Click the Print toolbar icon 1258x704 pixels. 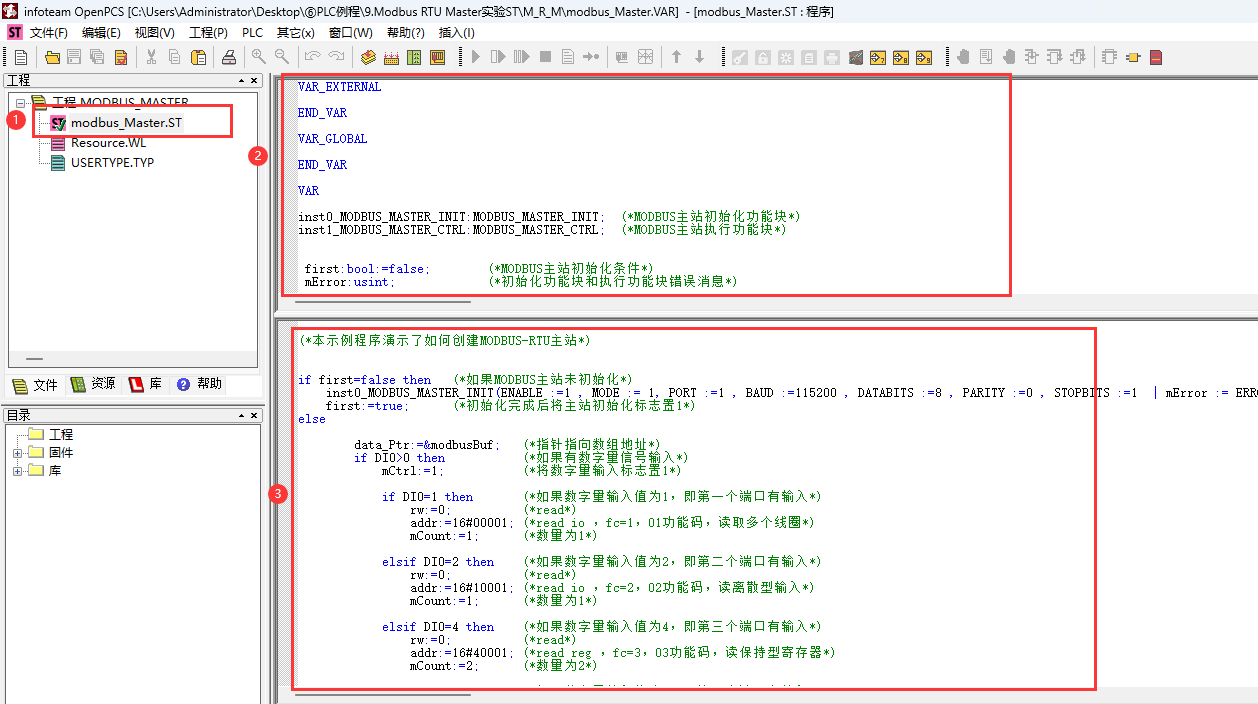[x=228, y=57]
